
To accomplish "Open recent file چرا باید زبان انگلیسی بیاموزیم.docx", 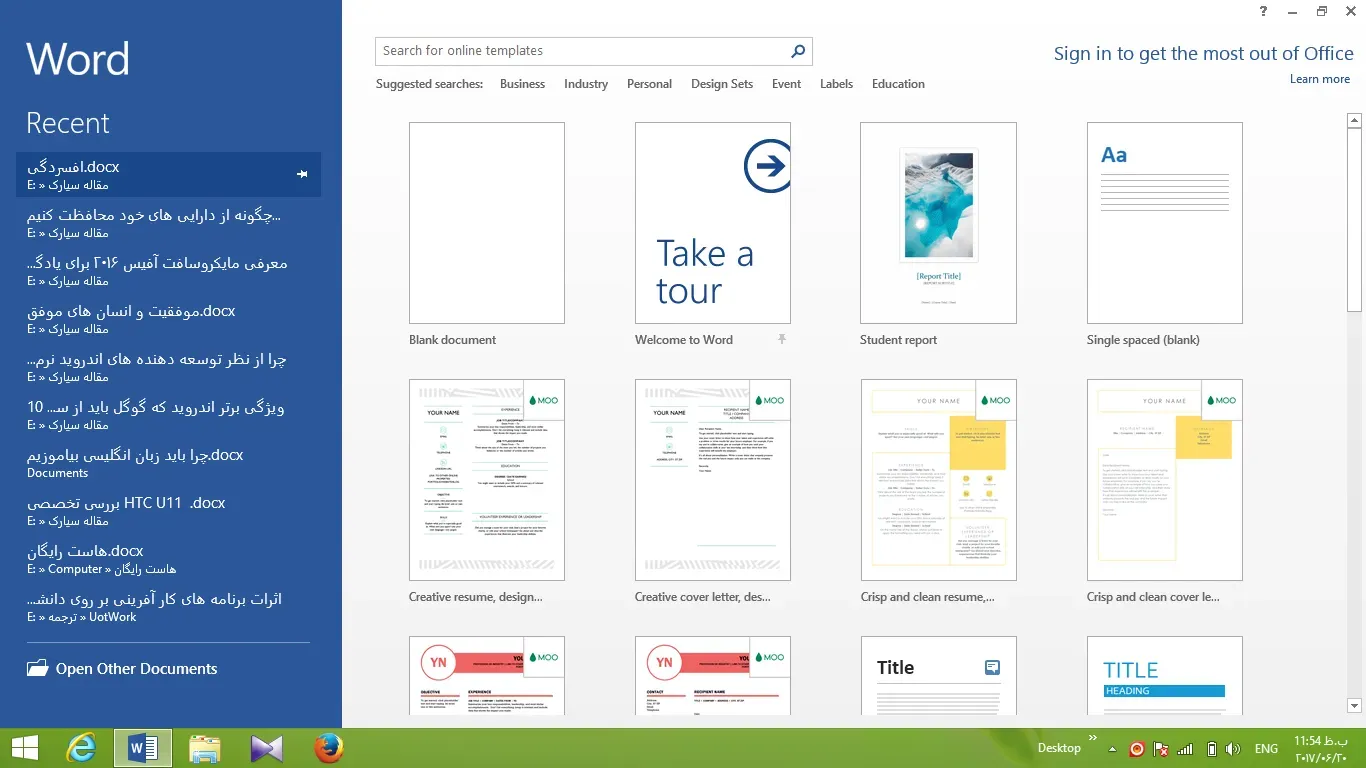I will [x=168, y=463].
